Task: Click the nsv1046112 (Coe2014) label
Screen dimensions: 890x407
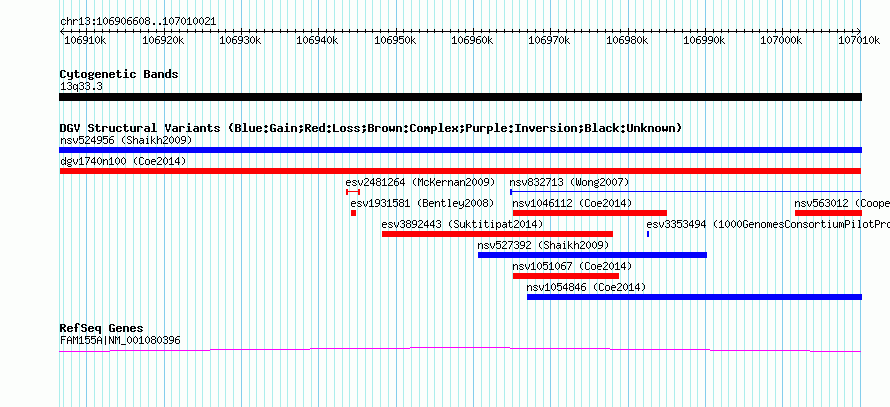Action: tap(572, 203)
